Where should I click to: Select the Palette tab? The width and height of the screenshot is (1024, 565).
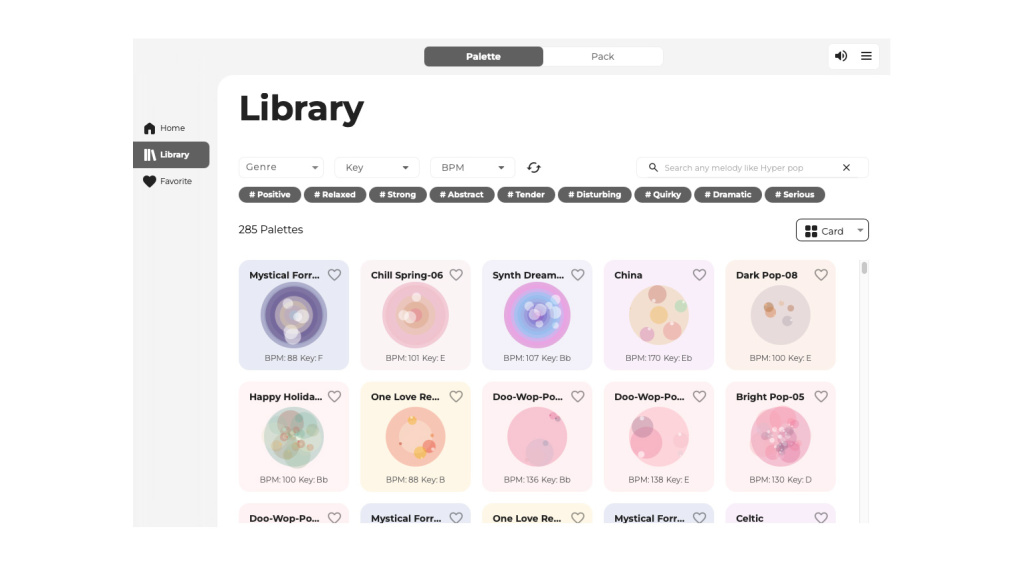483,57
